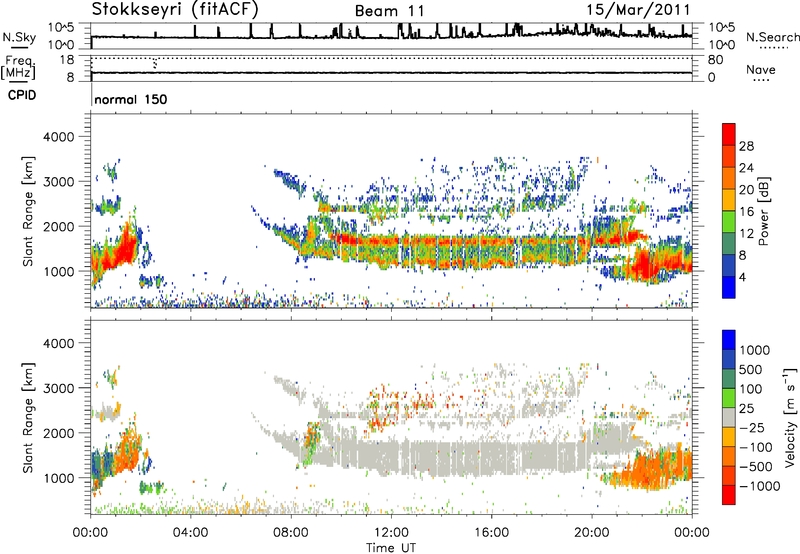Select the 'Beam 11' label
Screen dimensions: 800x554
pos(389,11)
